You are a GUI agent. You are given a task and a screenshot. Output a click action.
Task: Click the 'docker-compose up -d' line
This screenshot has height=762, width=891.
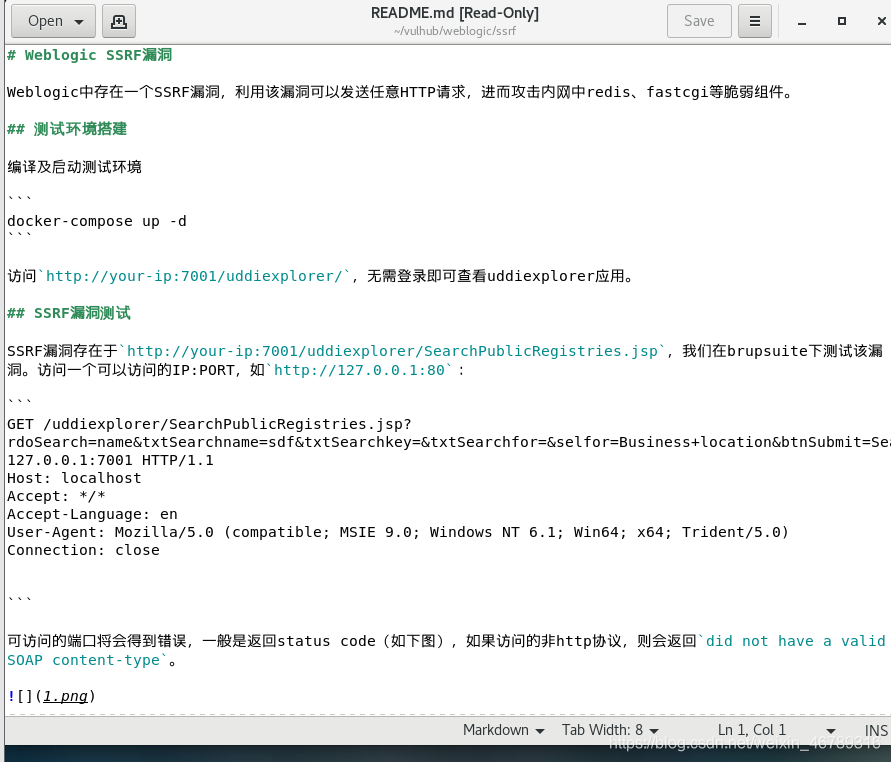pyautogui.click(x=97, y=221)
